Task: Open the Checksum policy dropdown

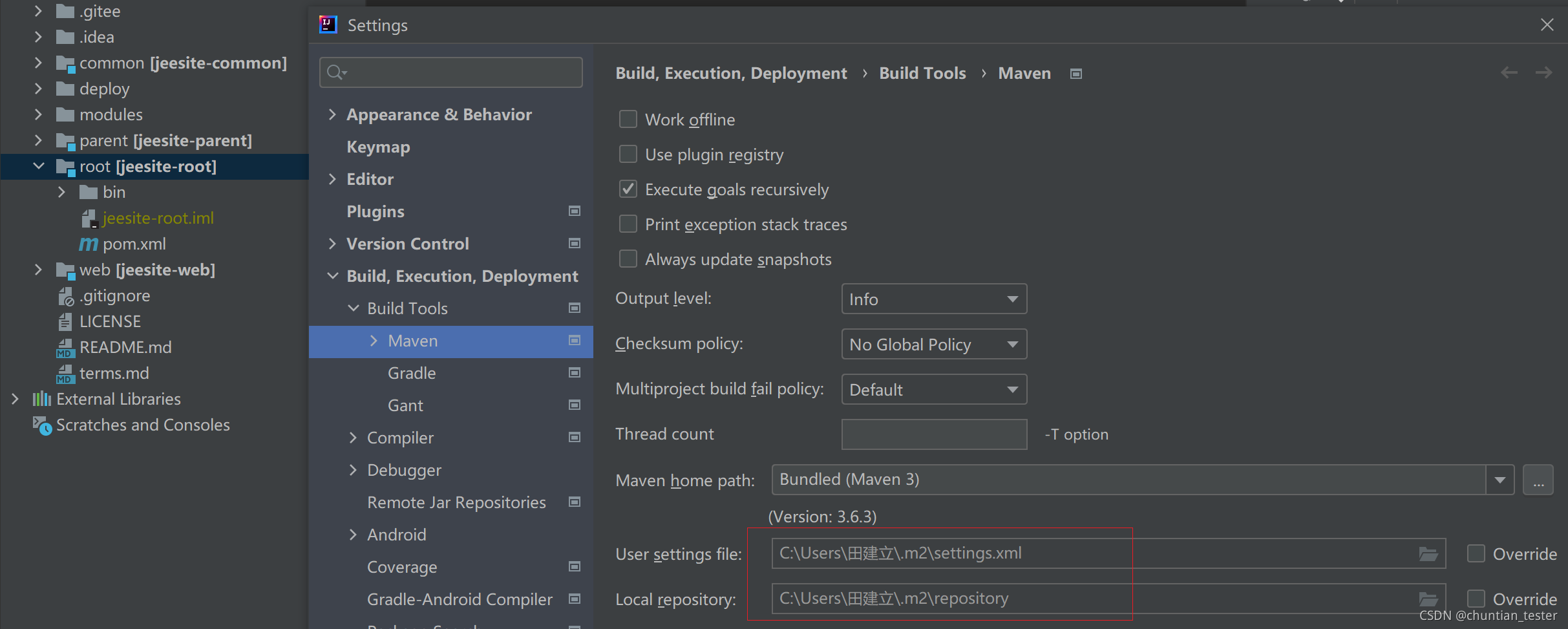Action: point(934,344)
